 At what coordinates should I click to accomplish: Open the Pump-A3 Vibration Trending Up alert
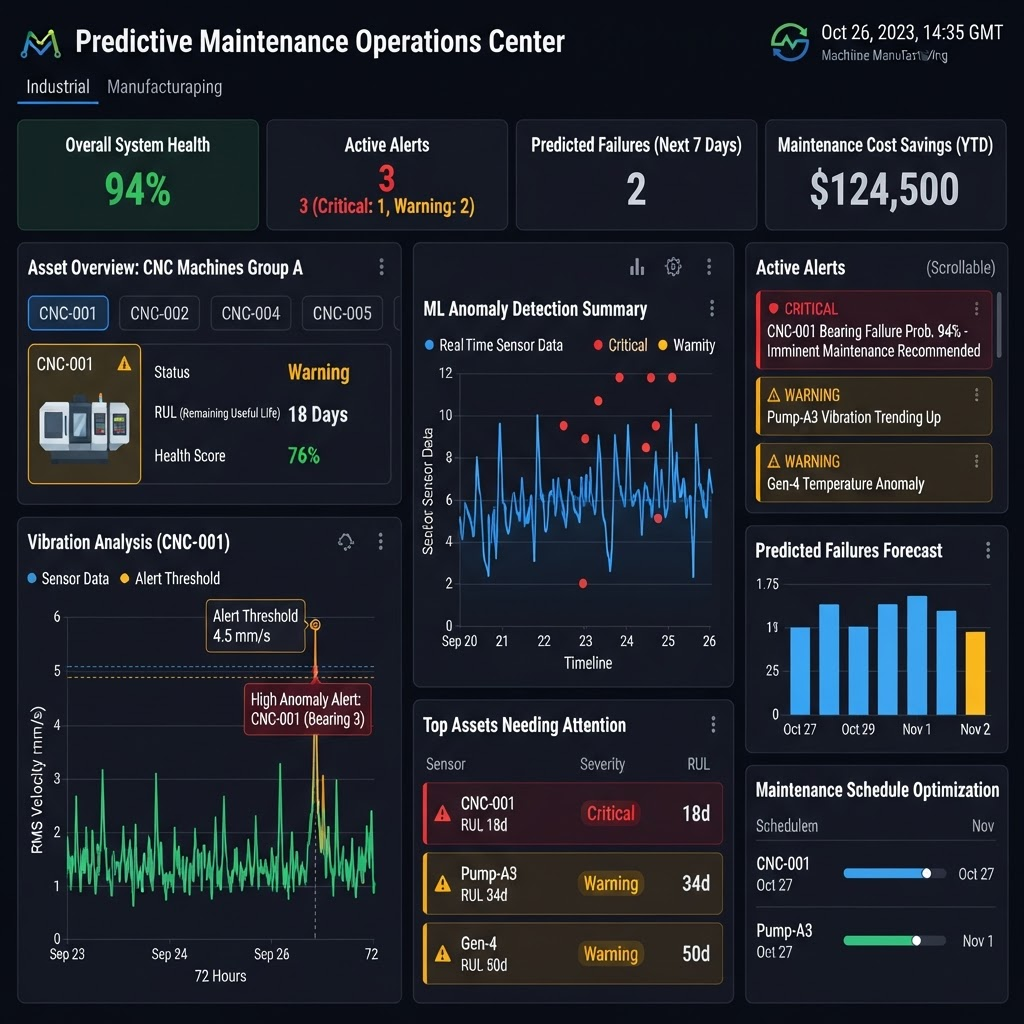(x=874, y=406)
